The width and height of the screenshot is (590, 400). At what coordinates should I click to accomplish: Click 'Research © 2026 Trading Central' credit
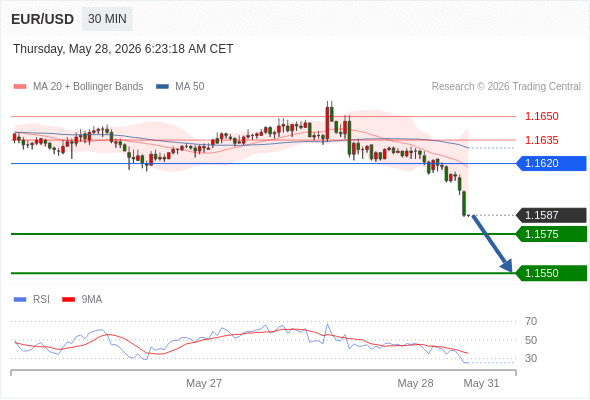(506, 87)
